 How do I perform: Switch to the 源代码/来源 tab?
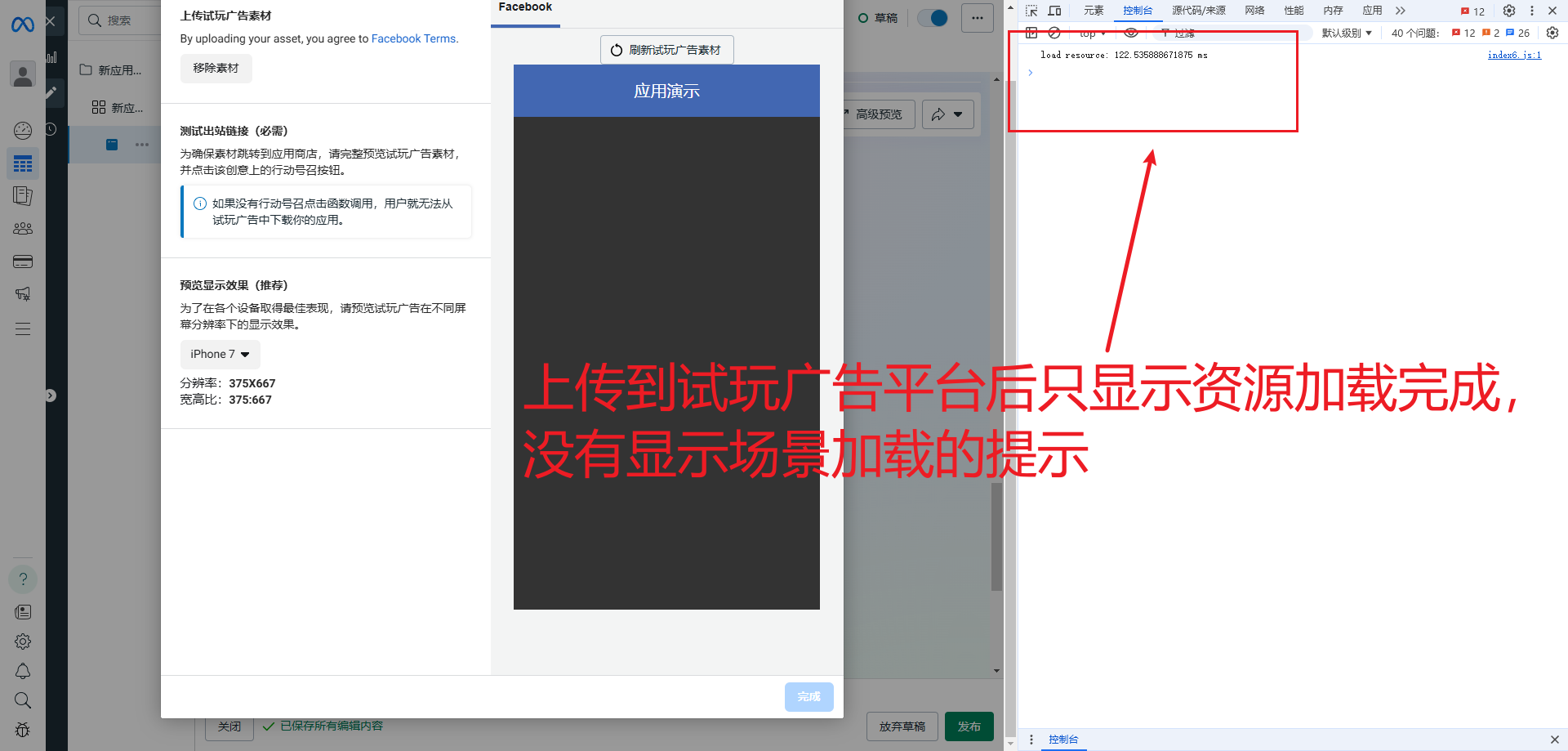tap(1199, 11)
